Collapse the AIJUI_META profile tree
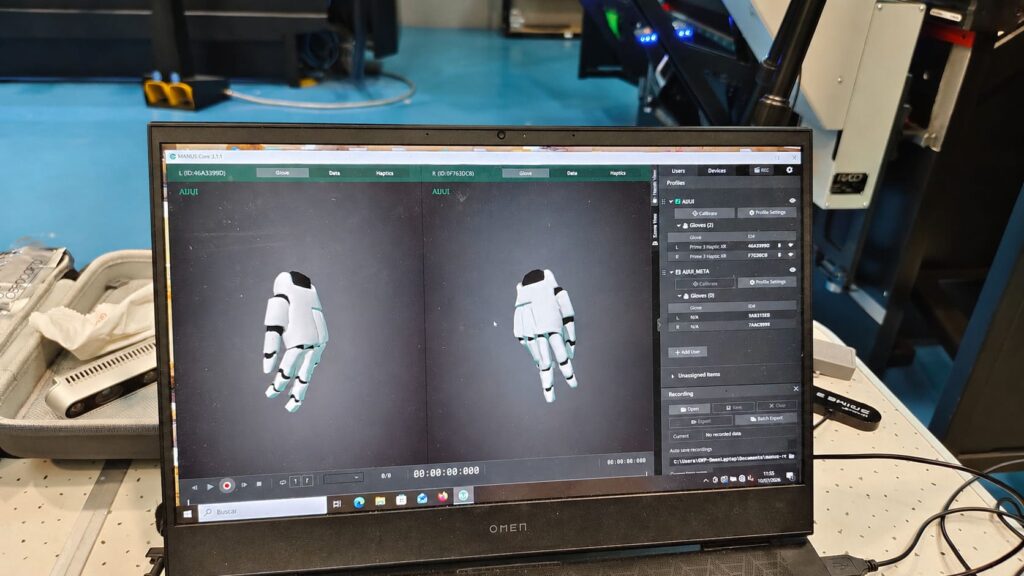 [x=671, y=272]
